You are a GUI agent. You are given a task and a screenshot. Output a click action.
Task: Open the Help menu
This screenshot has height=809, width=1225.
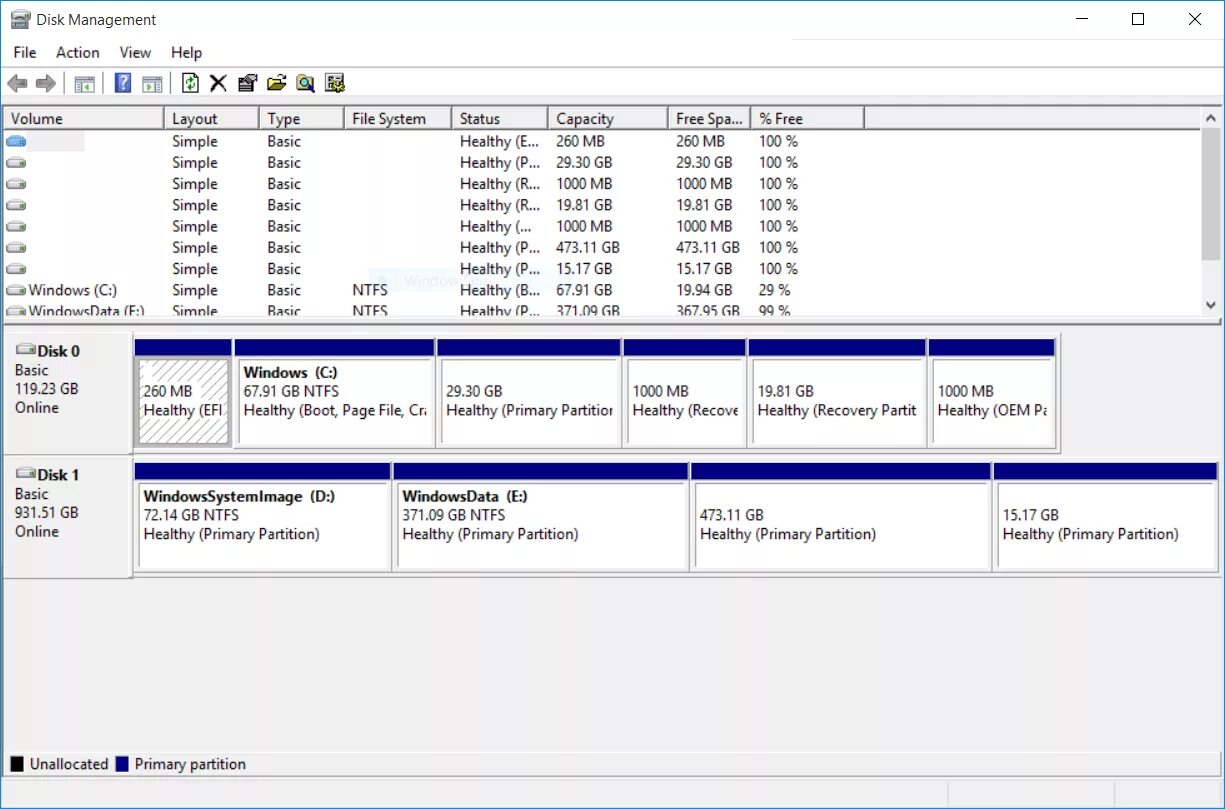tap(186, 53)
